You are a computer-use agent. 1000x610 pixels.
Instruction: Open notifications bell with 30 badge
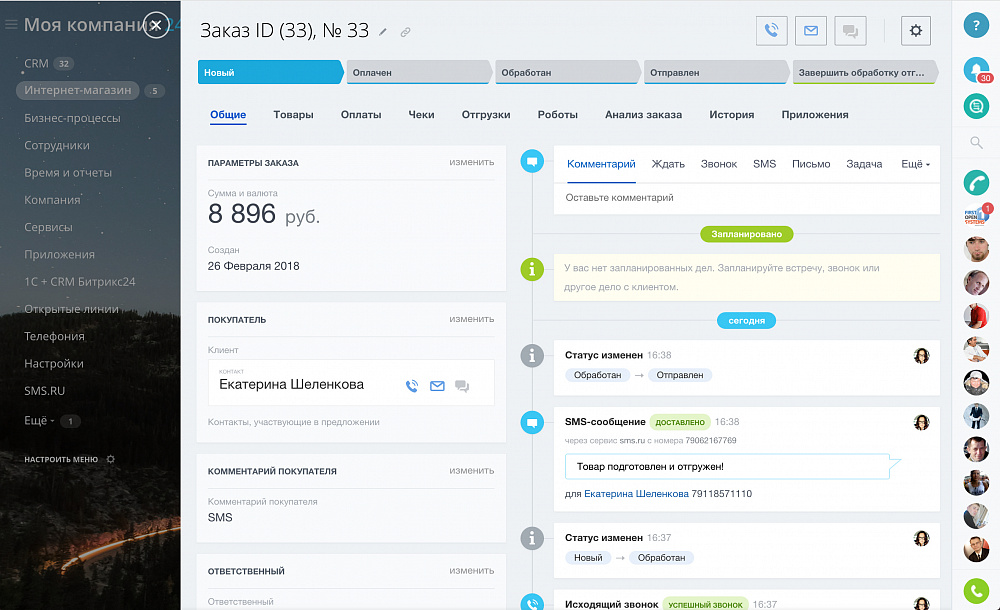976,70
